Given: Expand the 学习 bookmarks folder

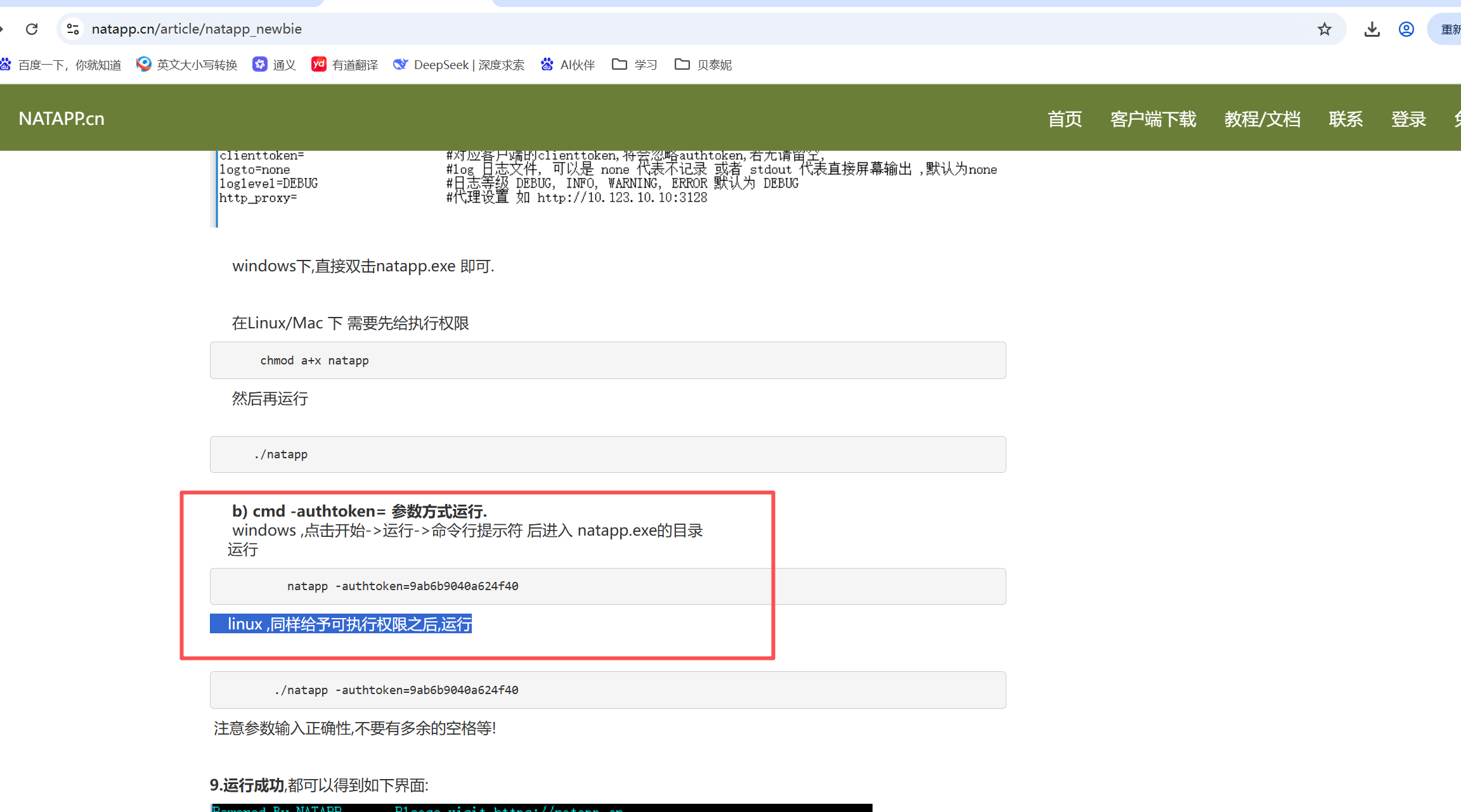Looking at the screenshot, I should click(x=634, y=65).
